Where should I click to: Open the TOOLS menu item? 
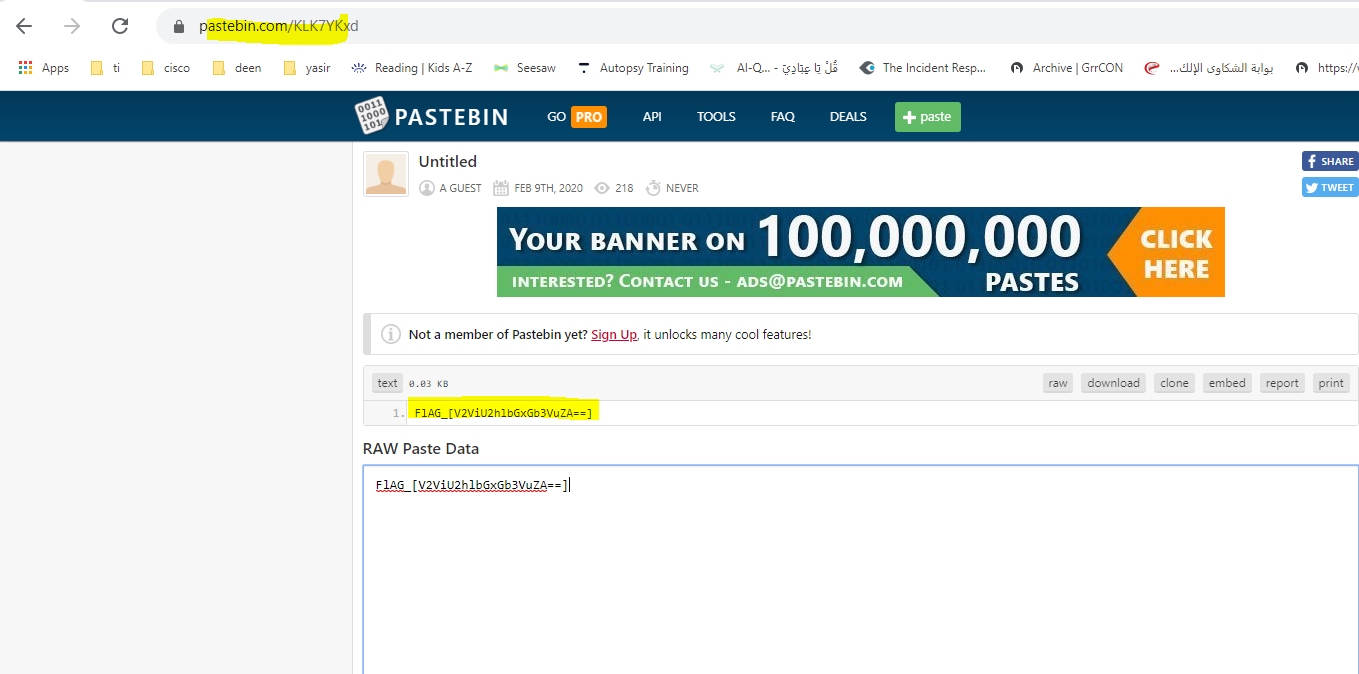tap(716, 117)
